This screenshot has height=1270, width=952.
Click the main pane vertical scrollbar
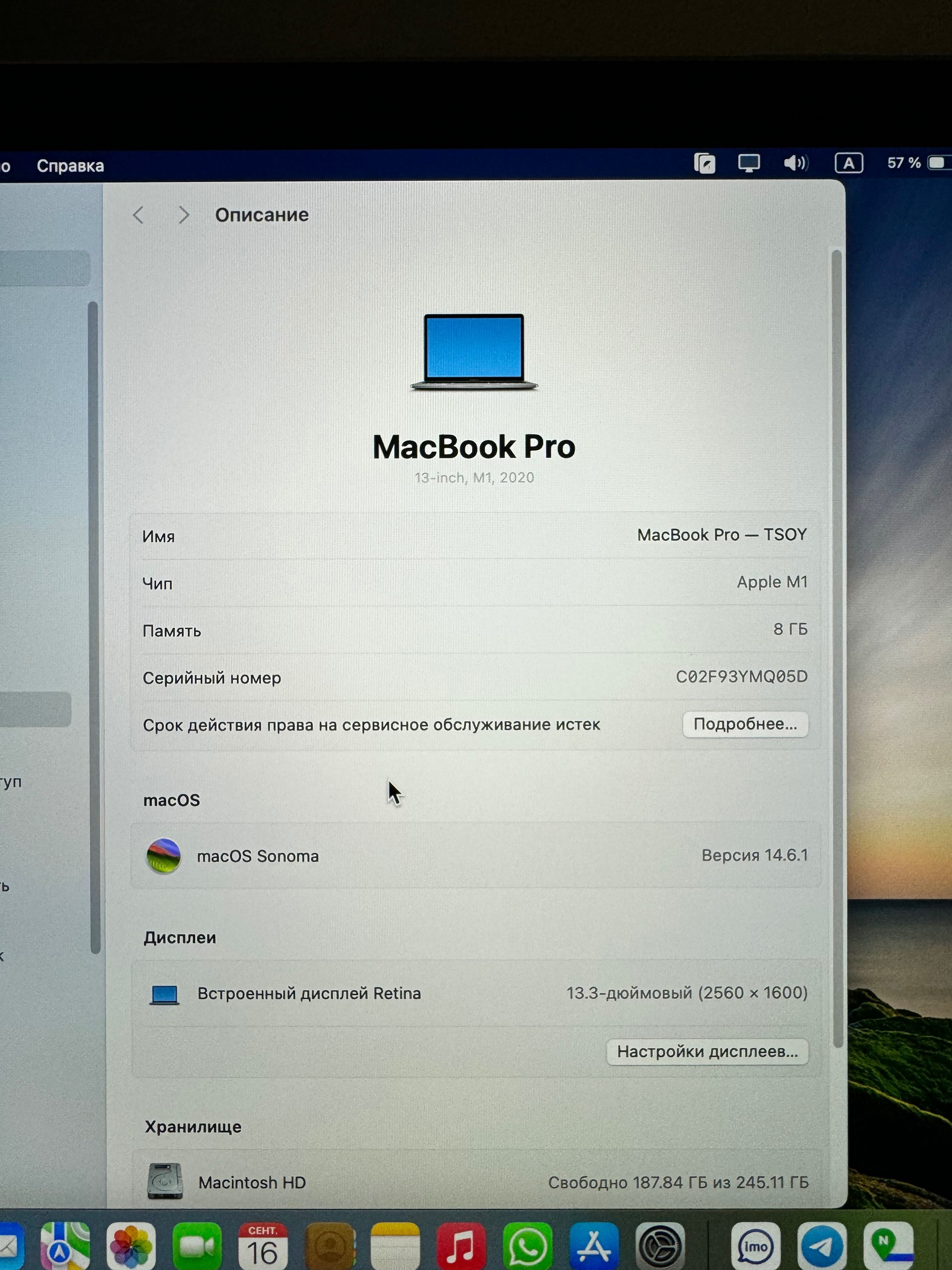tap(837, 649)
